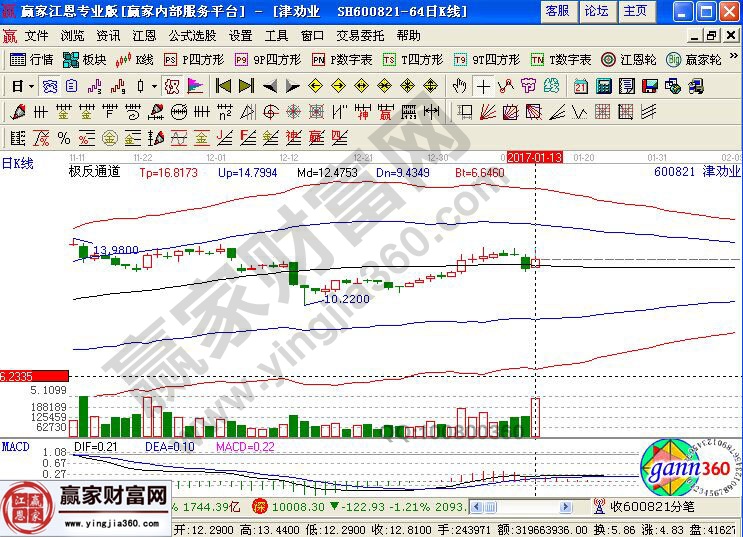Screen dimensions: 743x537
Task: Open the 文件 menu
Action: click(x=36, y=36)
